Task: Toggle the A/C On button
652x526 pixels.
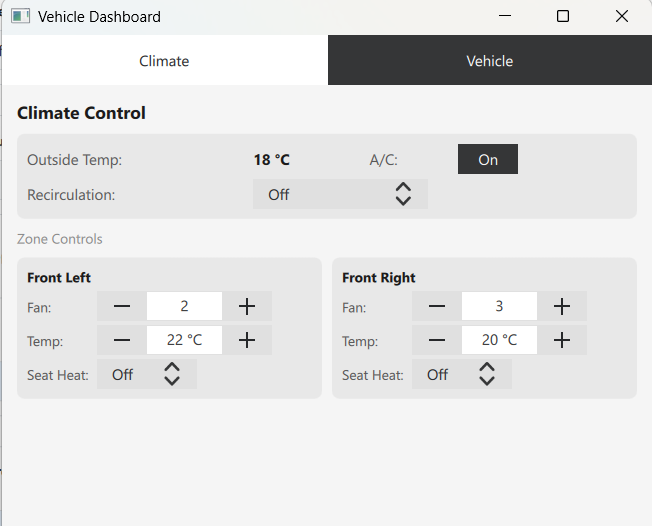Action: click(x=488, y=160)
